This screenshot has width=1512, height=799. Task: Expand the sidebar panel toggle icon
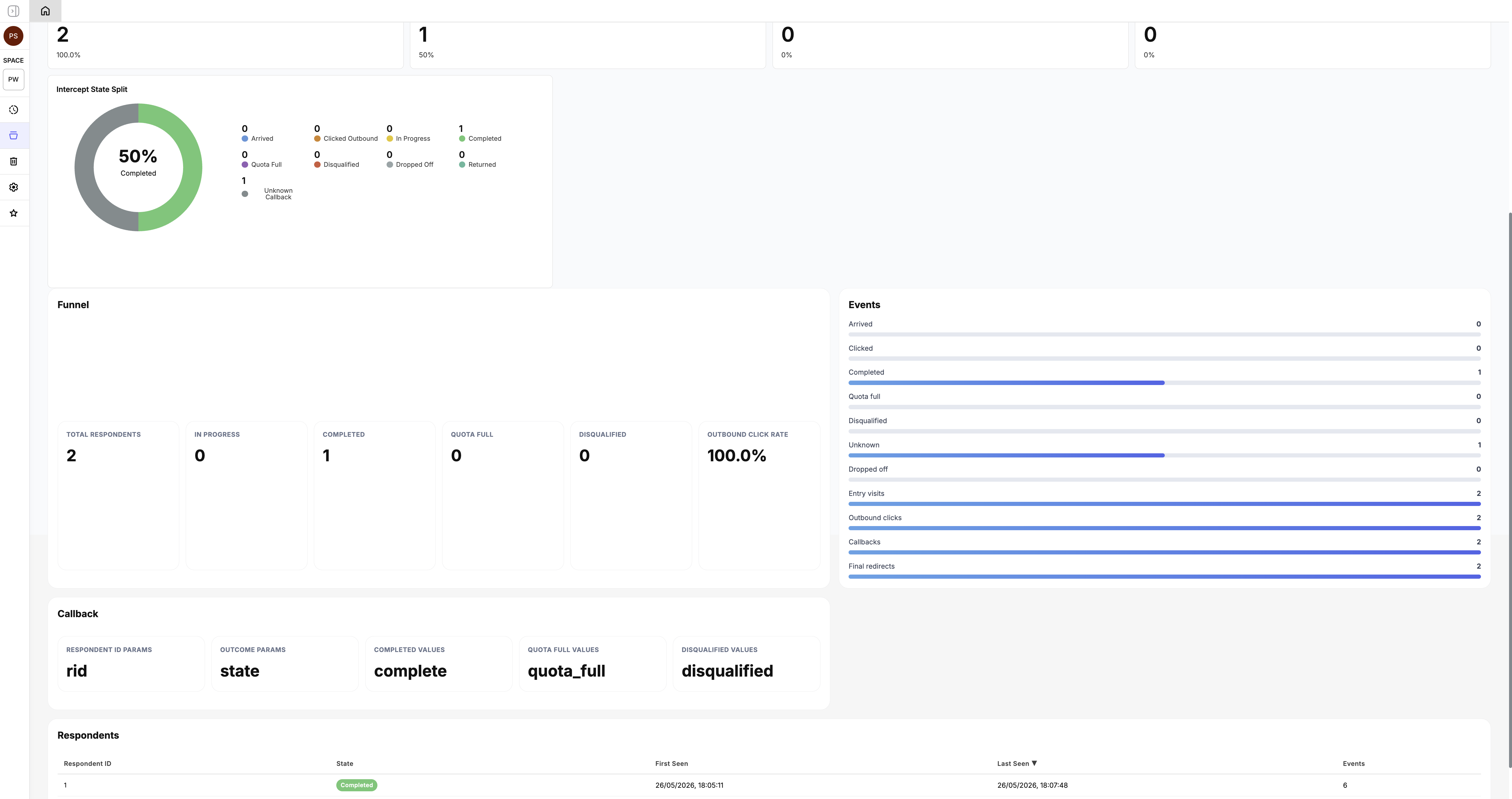click(x=14, y=11)
